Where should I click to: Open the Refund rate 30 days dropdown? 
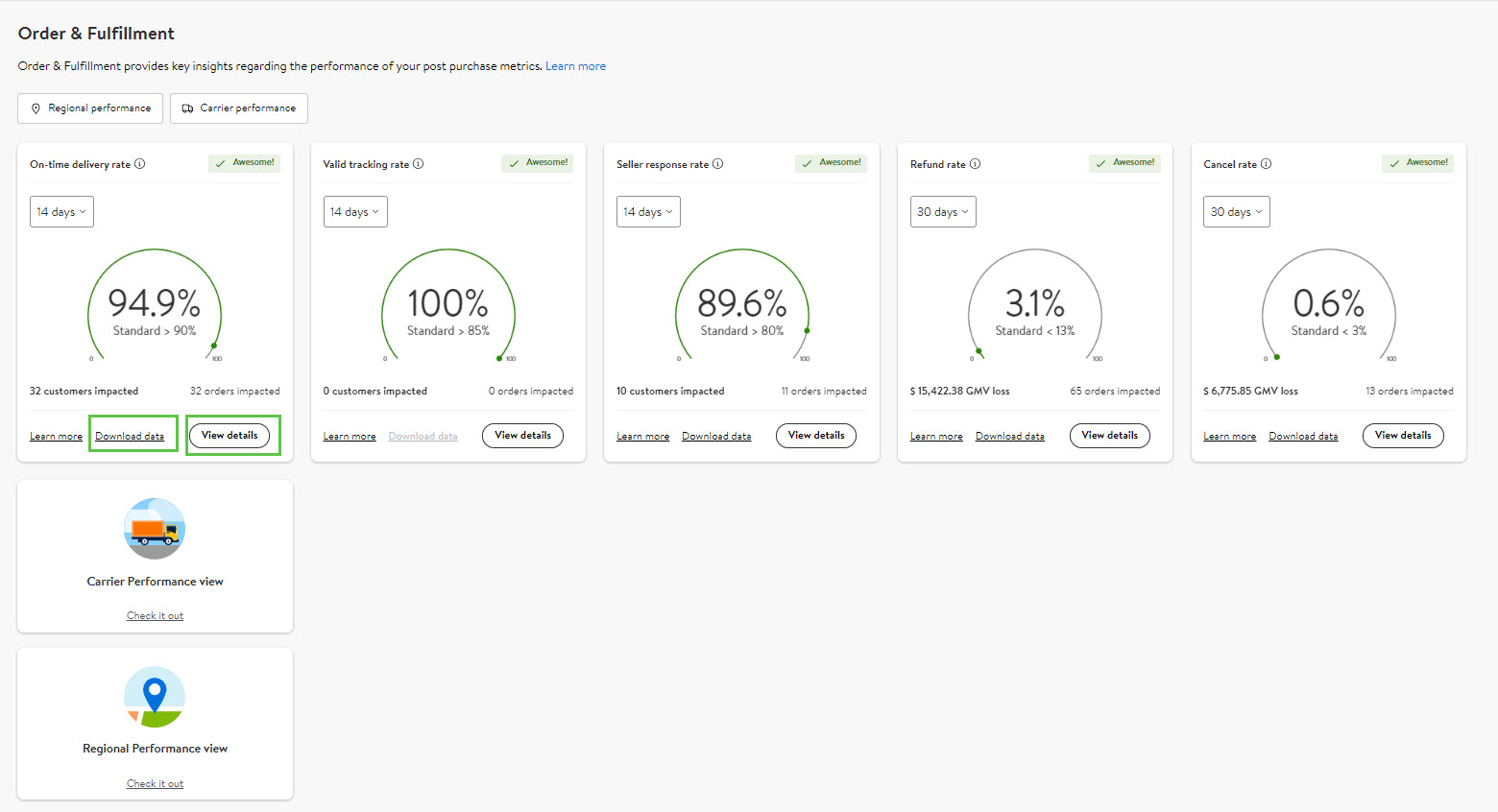[943, 212]
